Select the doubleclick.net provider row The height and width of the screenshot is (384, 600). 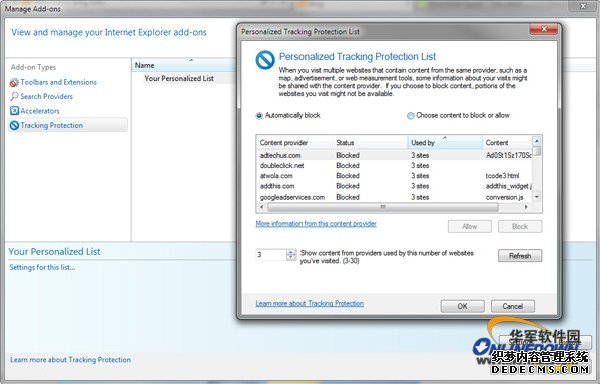click(x=394, y=166)
